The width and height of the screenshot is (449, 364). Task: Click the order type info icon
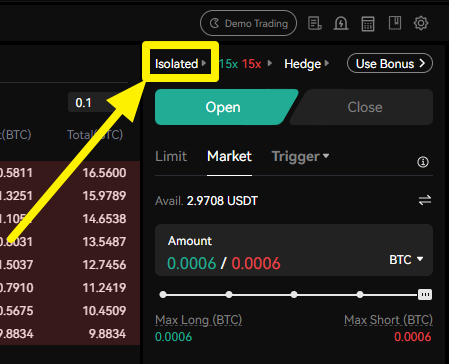coord(423,162)
